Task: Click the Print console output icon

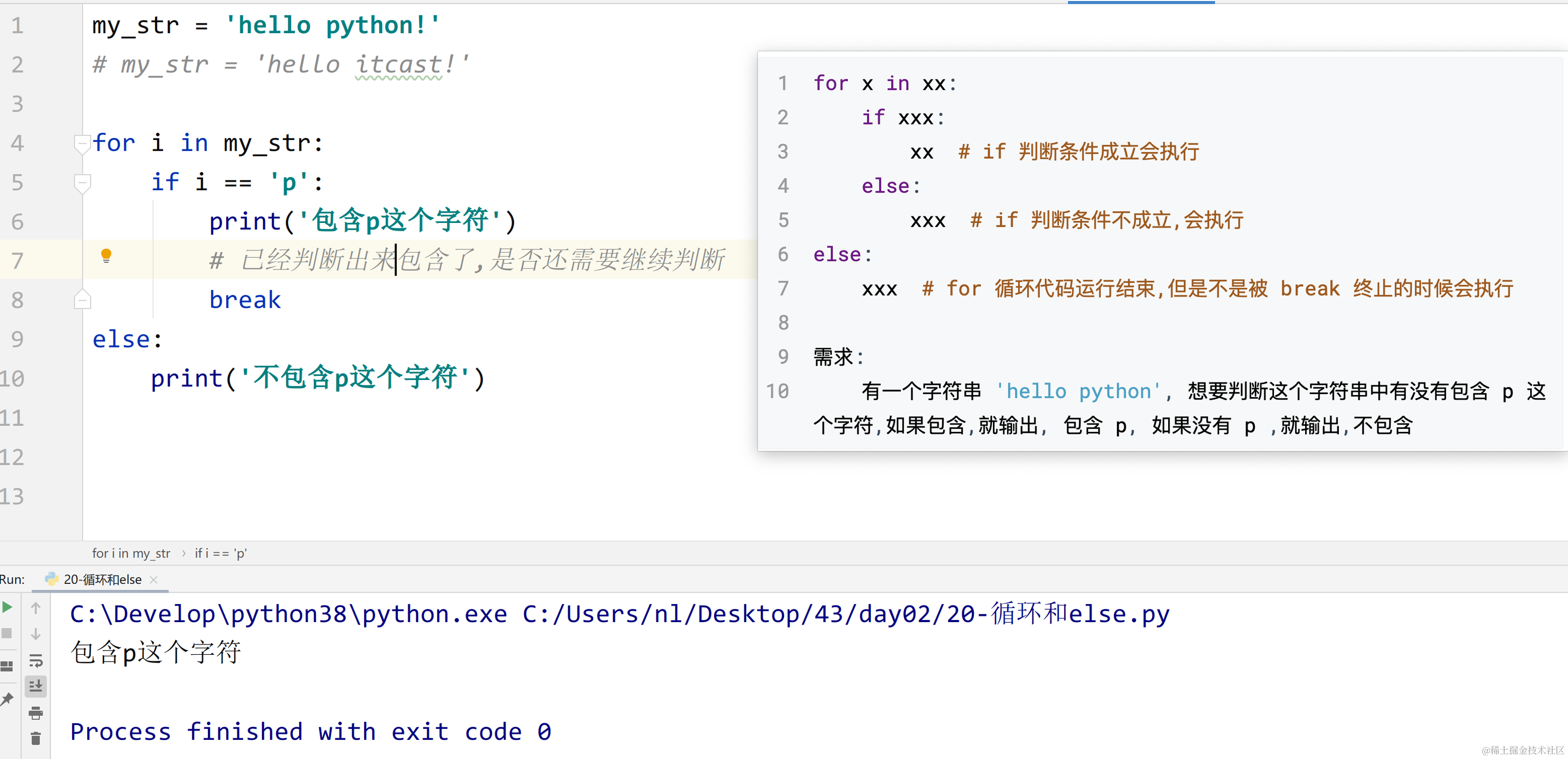Action: pyautogui.click(x=36, y=713)
